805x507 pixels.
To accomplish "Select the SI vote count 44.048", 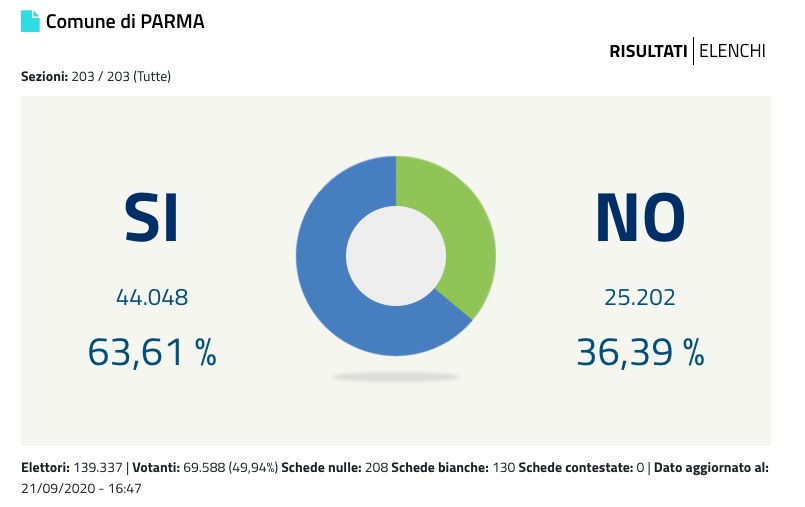I will pos(152,297).
